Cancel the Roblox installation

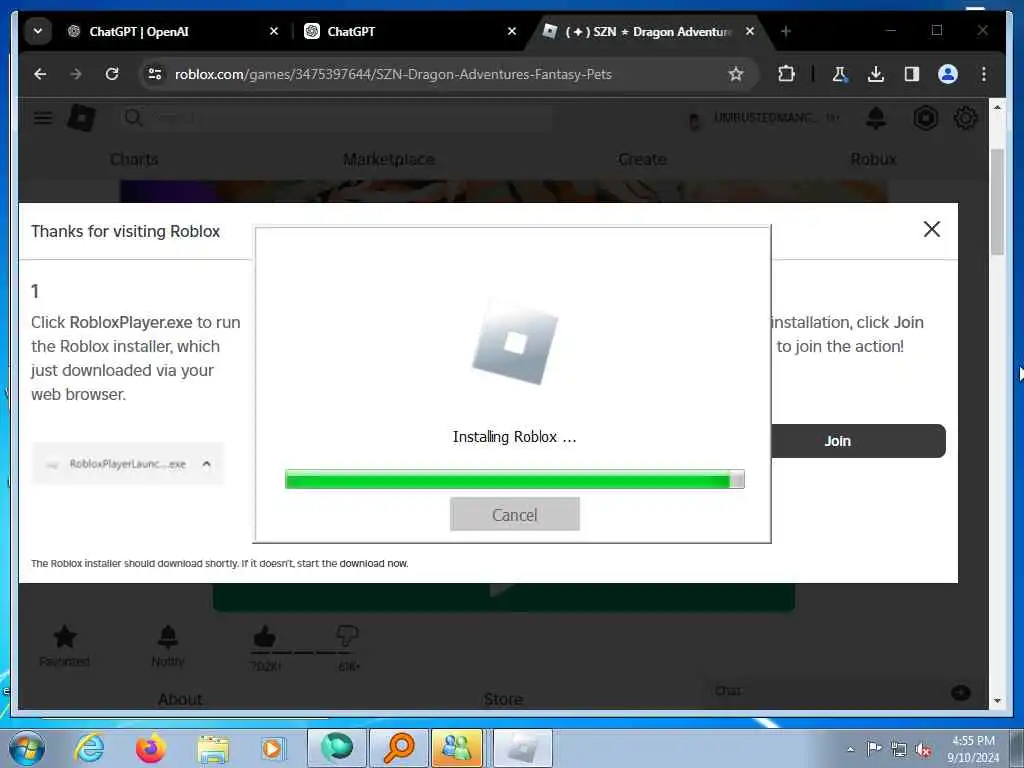tap(515, 515)
